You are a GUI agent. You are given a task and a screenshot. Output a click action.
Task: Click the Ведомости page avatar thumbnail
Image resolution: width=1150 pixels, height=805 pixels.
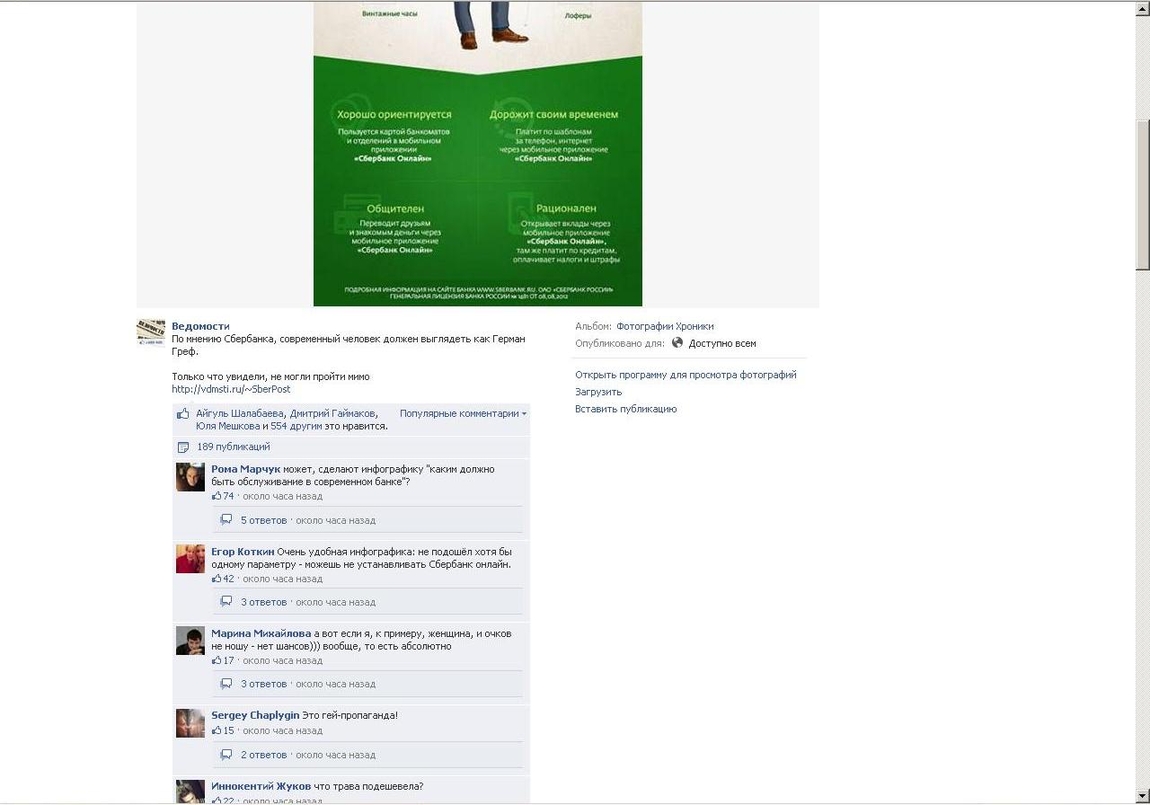tap(150, 332)
